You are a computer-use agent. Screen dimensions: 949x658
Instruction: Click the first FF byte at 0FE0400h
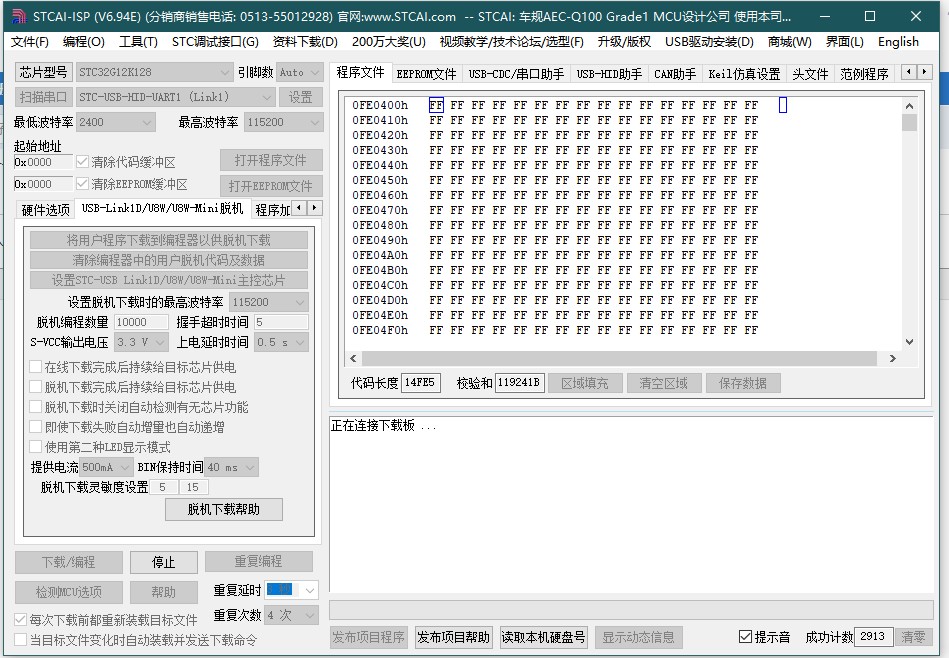436,105
